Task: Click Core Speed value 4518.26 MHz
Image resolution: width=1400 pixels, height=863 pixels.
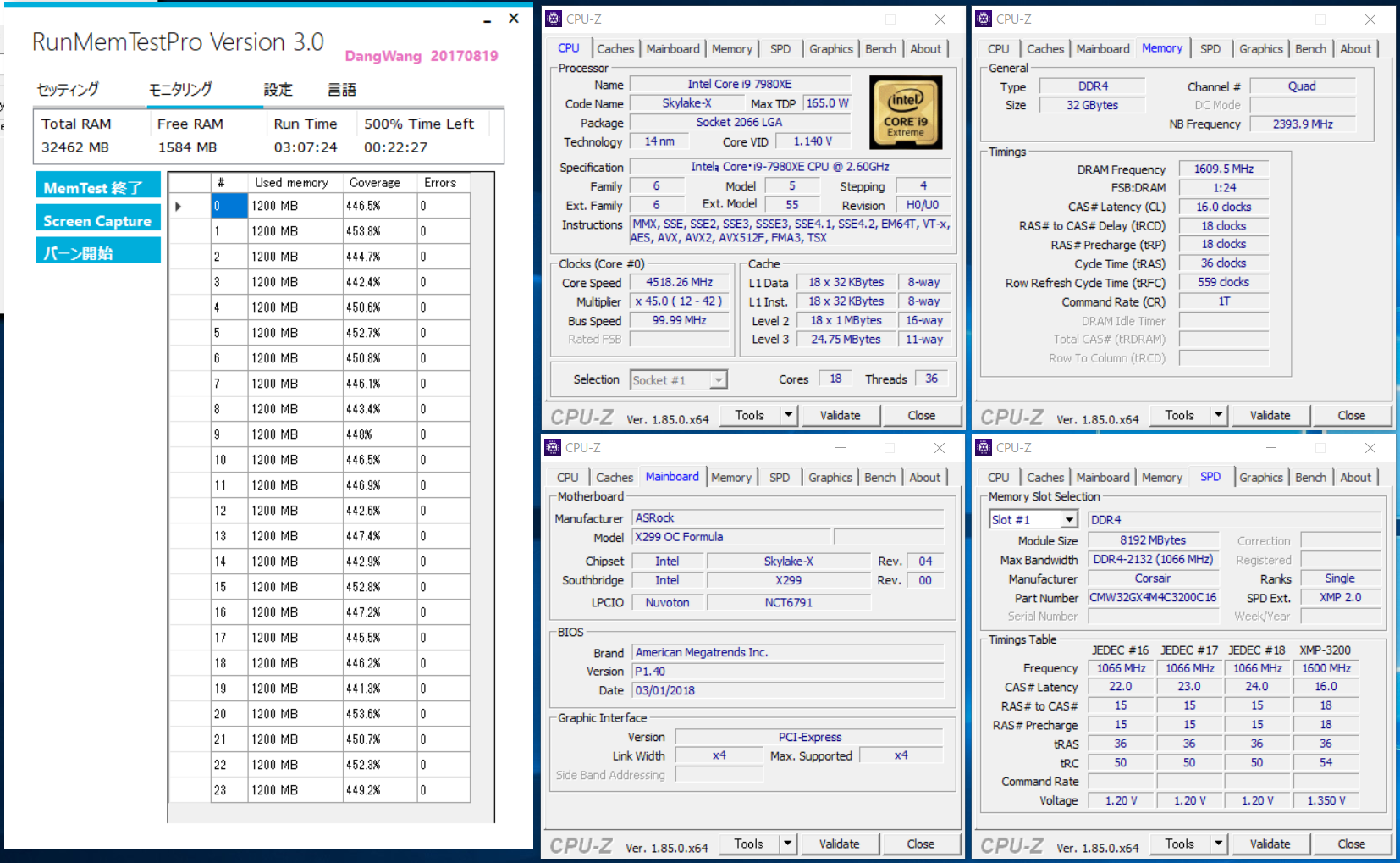Action: tap(679, 282)
